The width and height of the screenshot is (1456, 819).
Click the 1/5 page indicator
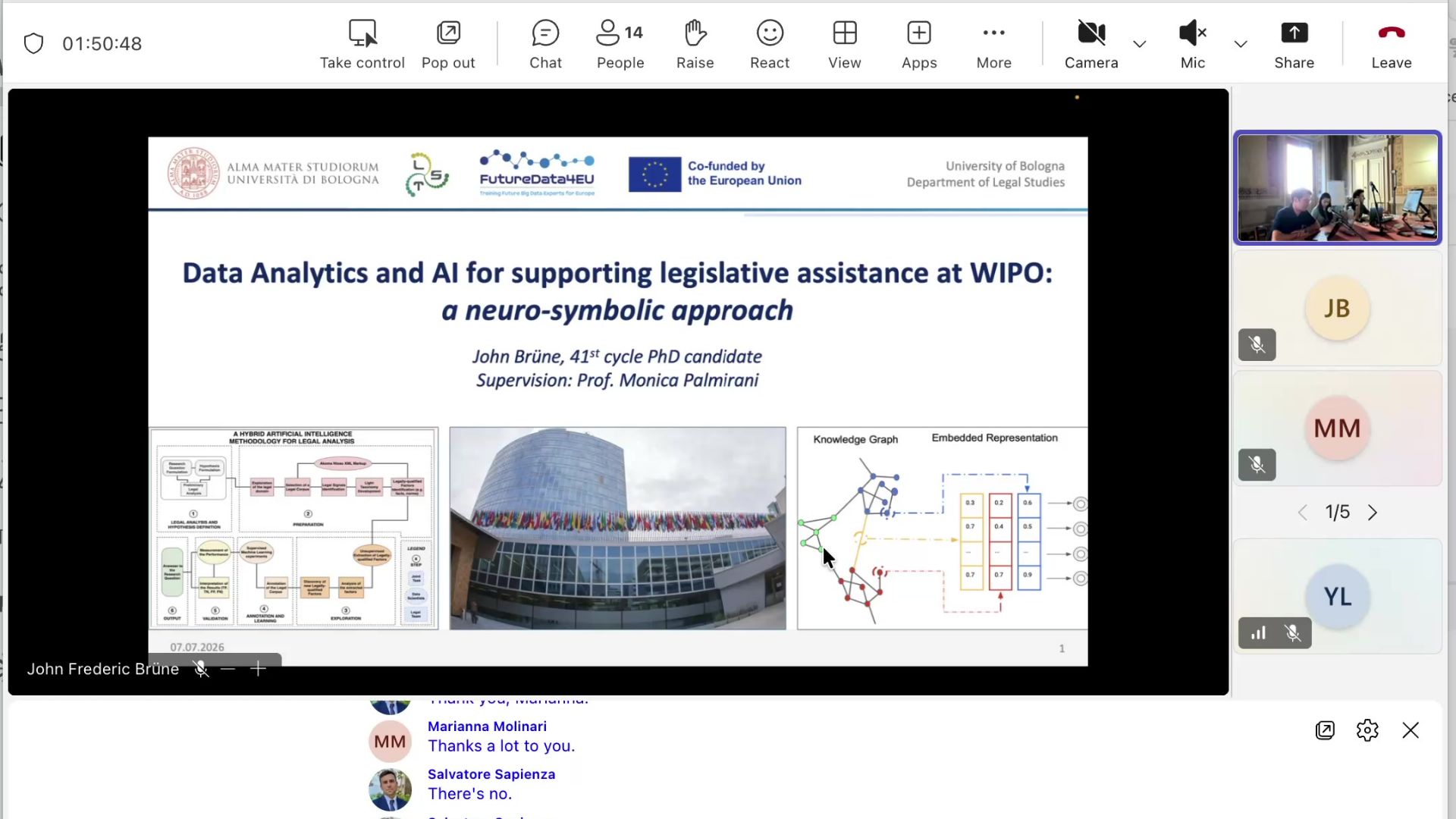[1338, 513]
